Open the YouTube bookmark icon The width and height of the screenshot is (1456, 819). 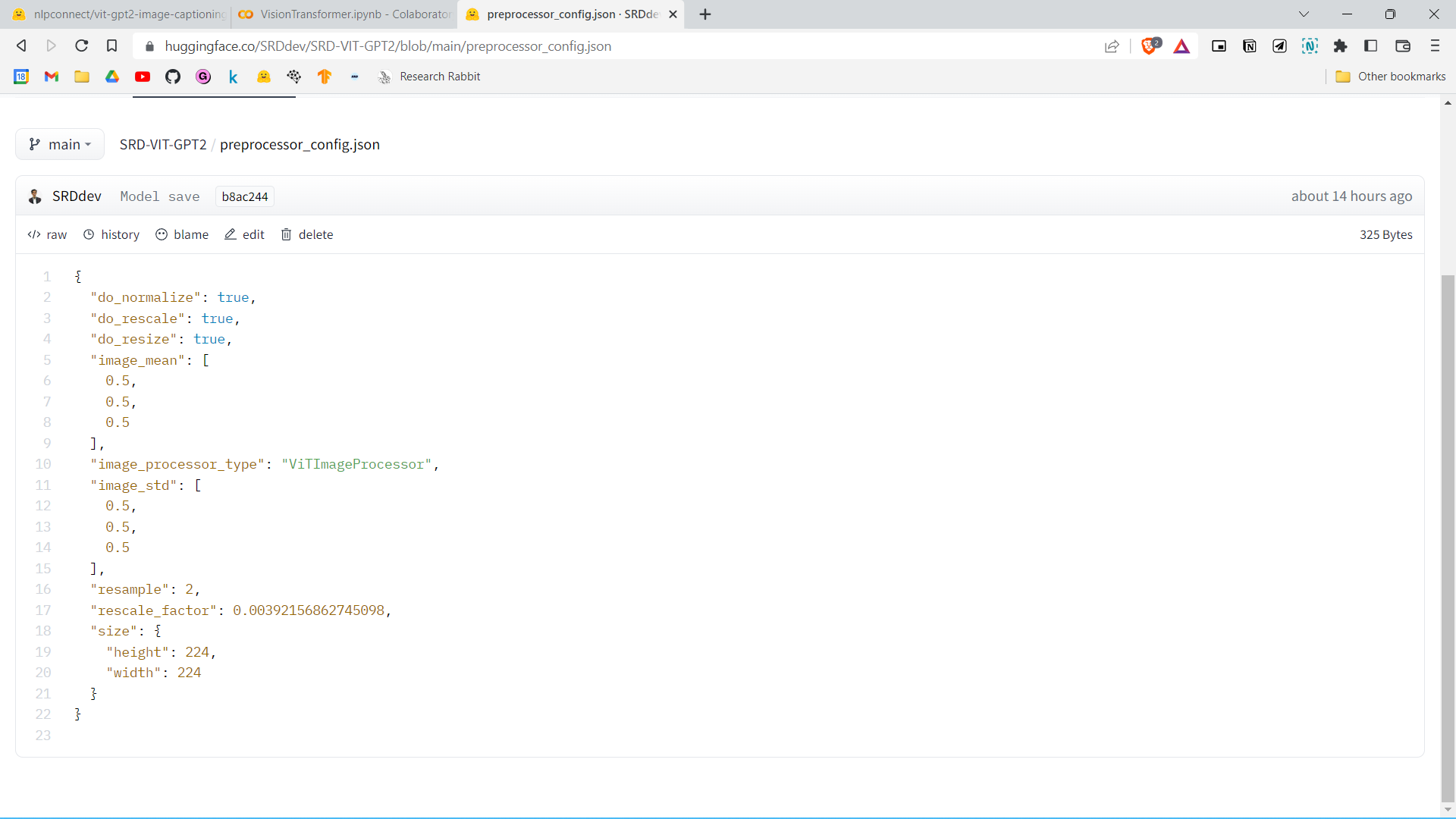coord(143,77)
